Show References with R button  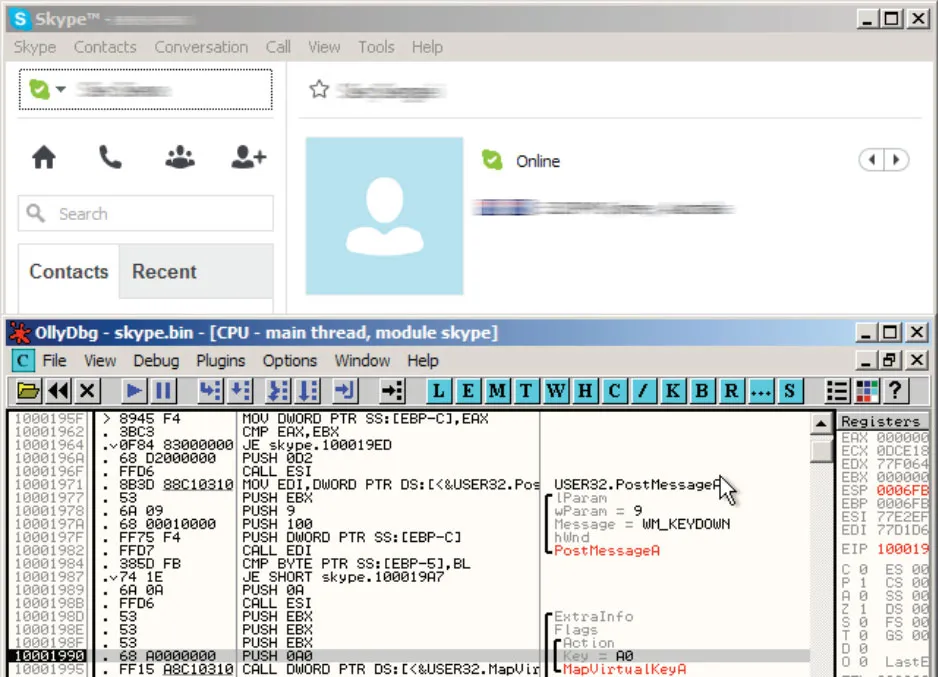731,391
